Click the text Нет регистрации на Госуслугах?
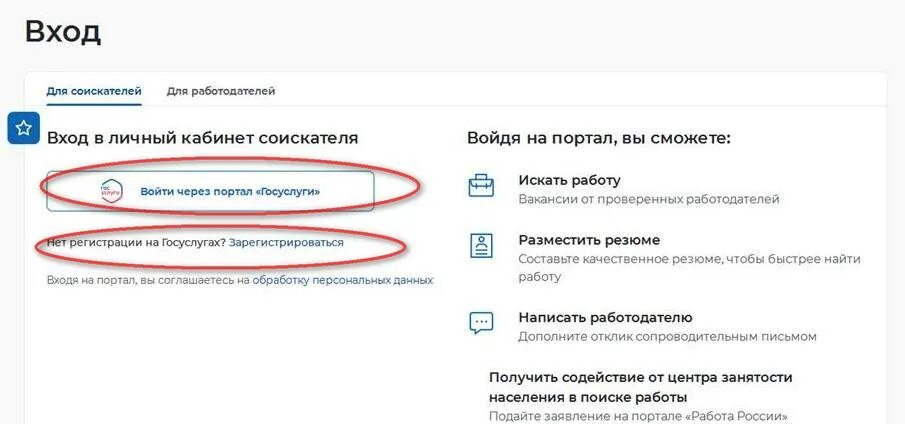Screen dimensions: 905x424 coord(136,243)
